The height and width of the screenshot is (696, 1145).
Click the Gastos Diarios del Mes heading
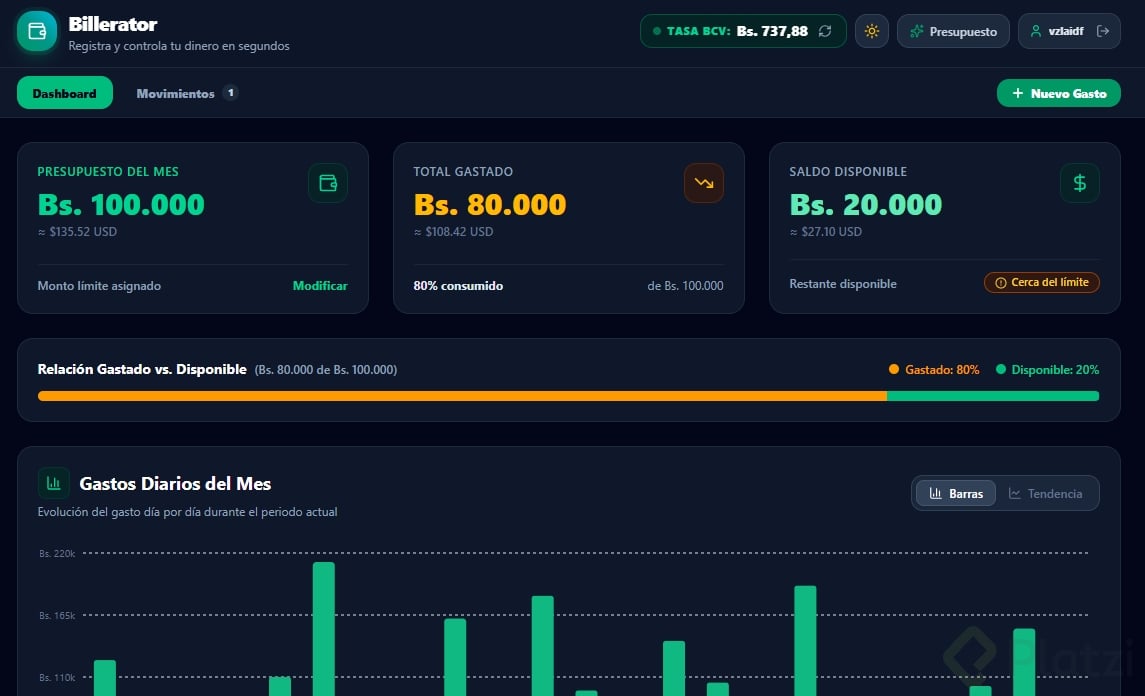pyautogui.click(x=175, y=483)
